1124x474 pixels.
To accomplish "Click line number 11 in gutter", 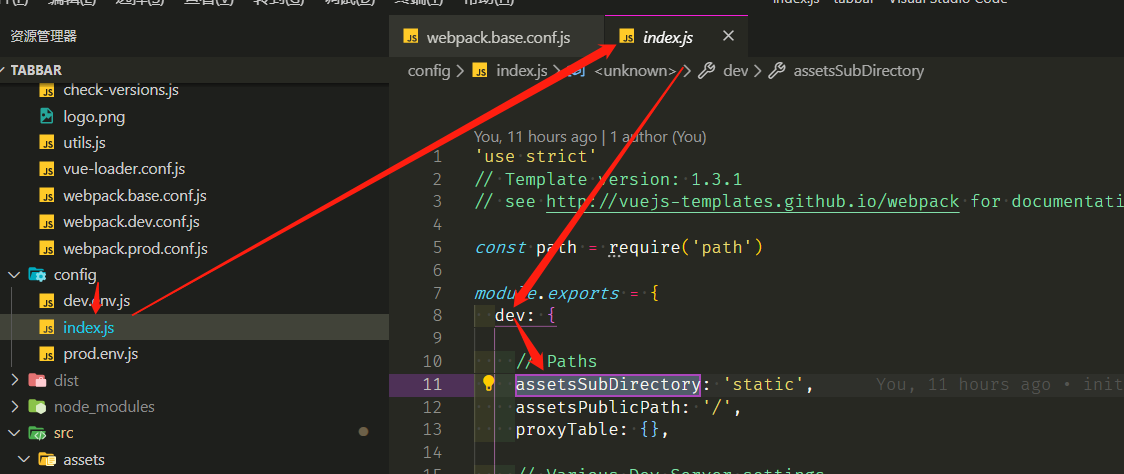I will tap(432, 384).
